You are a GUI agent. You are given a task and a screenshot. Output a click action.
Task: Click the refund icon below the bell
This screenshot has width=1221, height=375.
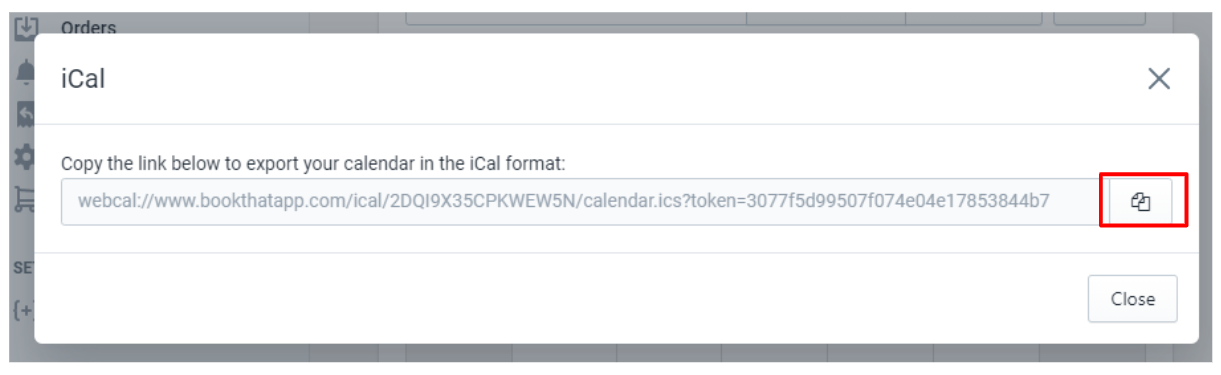click(x=25, y=114)
